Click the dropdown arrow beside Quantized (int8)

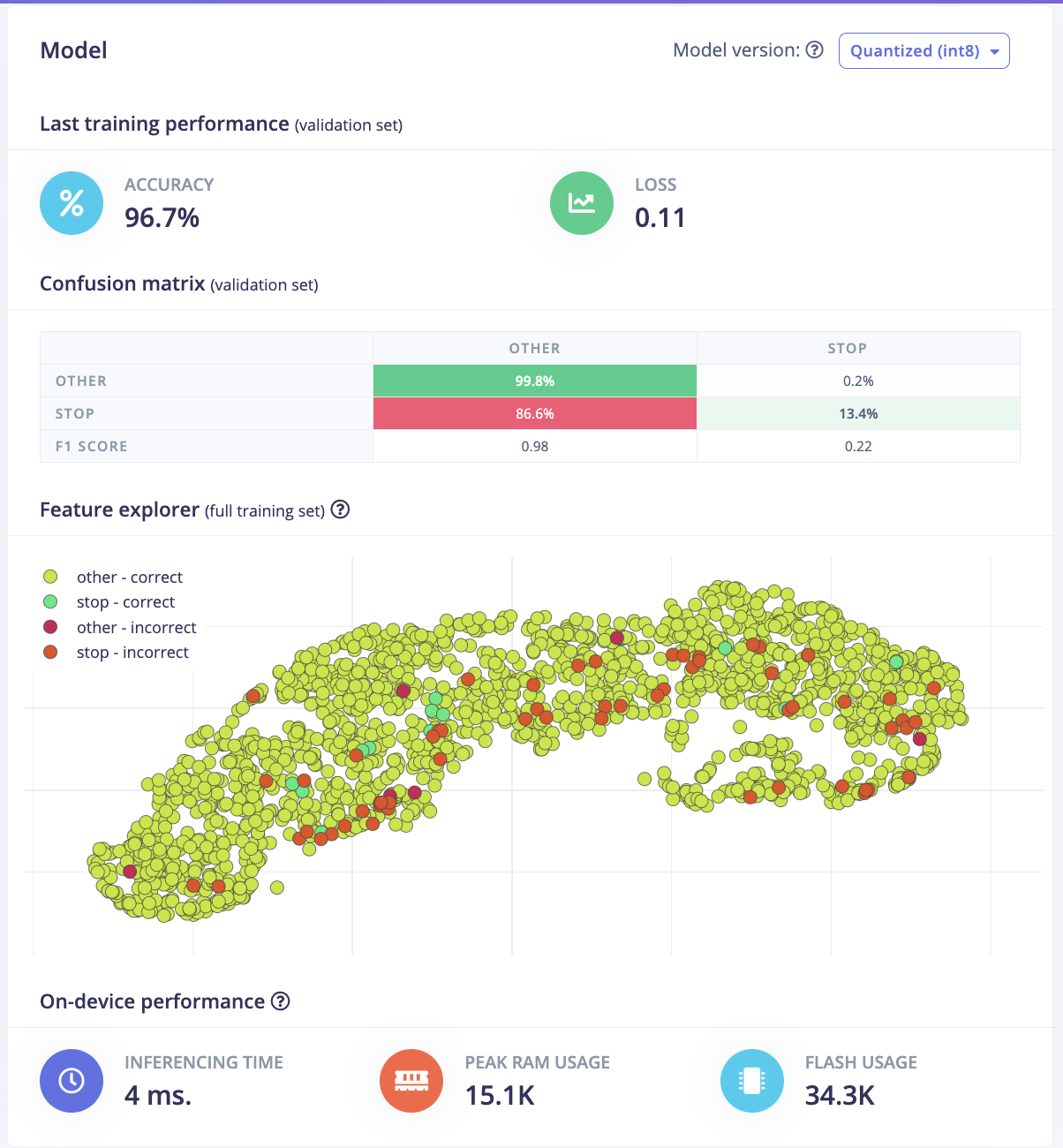click(x=994, y=52)
